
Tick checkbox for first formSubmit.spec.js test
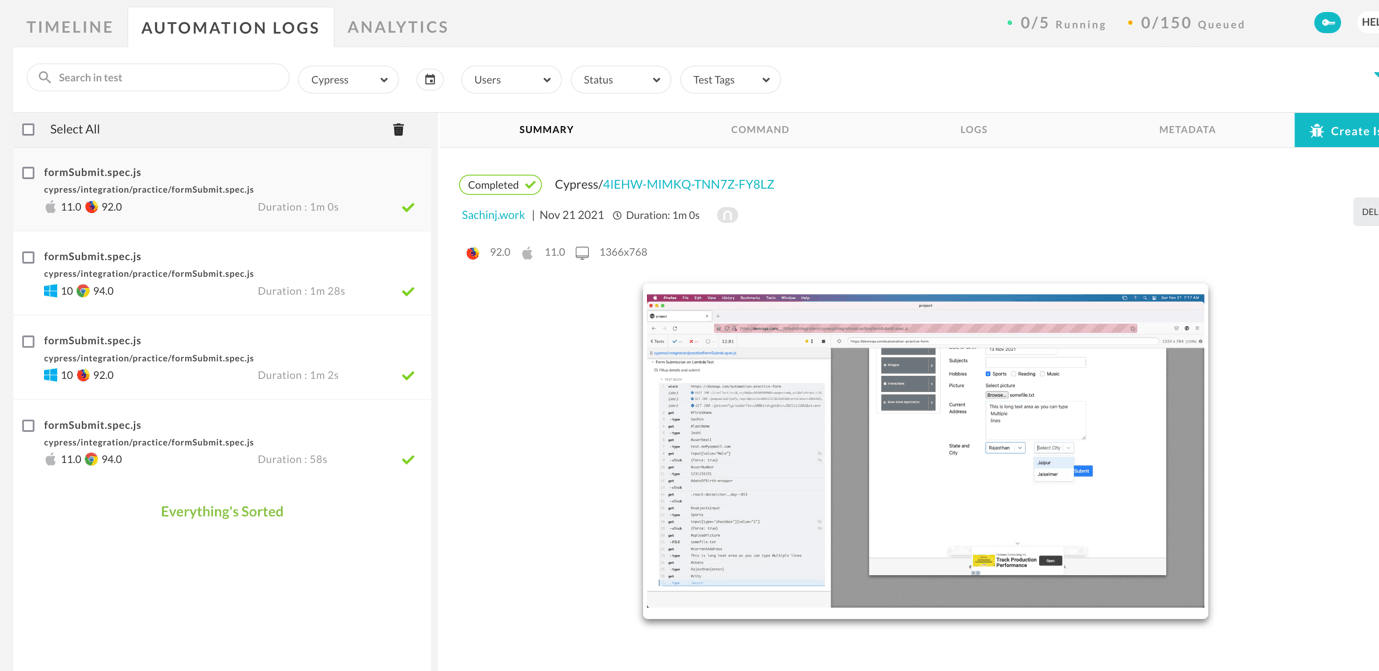click(x=29, y=173)
